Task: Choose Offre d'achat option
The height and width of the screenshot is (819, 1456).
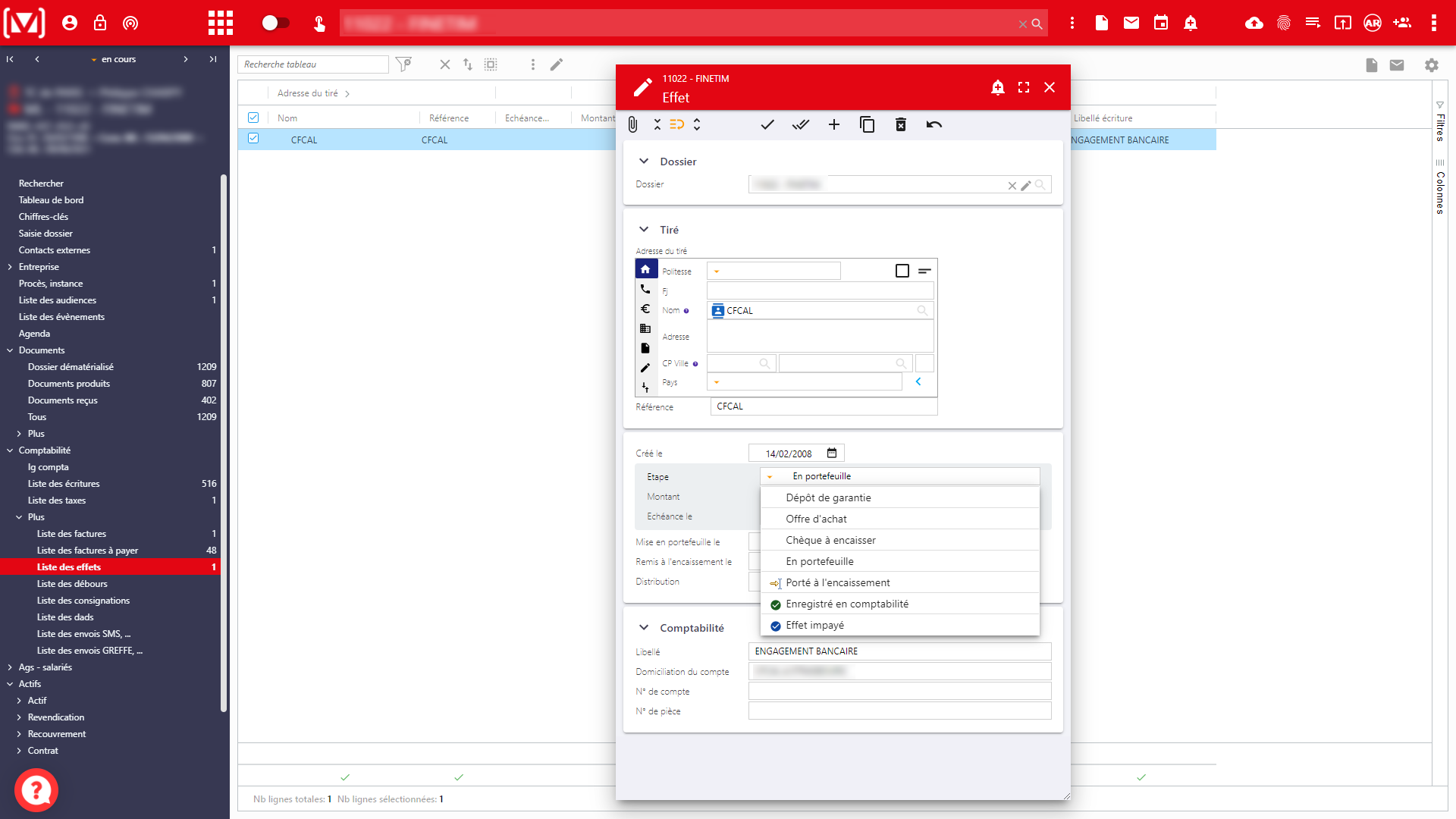Action: coord(900,519)
